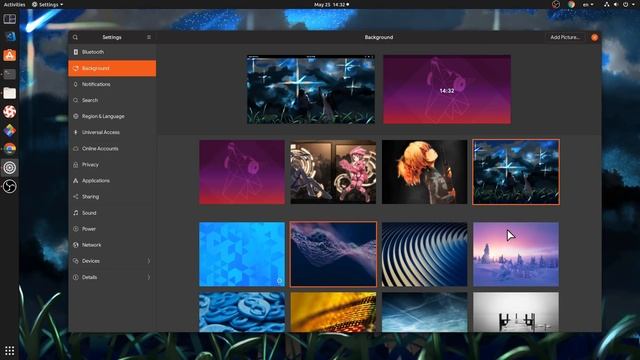Select the selected starry night anime wallpaper
The image size is (640, 360).
(516, 172)
